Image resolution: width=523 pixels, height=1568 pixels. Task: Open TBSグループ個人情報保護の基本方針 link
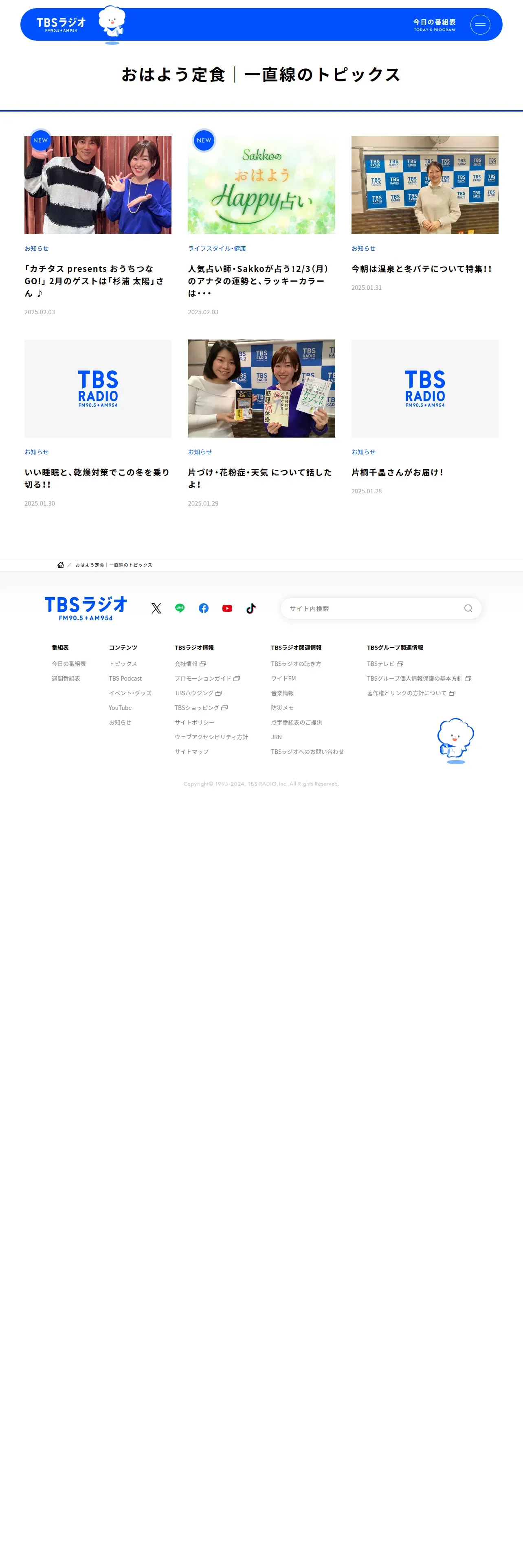(x=415, y=679)
